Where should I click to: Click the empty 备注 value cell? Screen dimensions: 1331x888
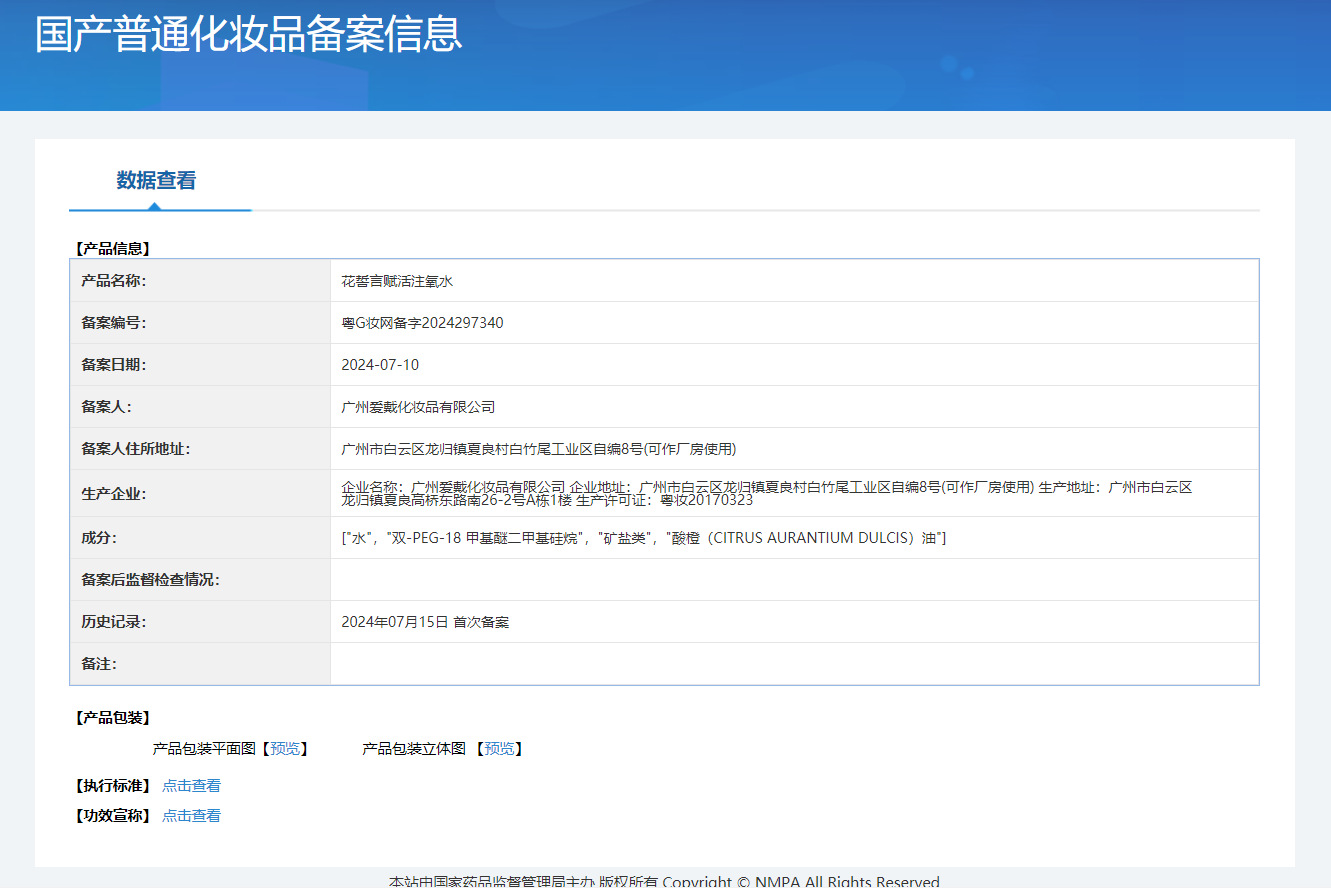pos(793,664)
